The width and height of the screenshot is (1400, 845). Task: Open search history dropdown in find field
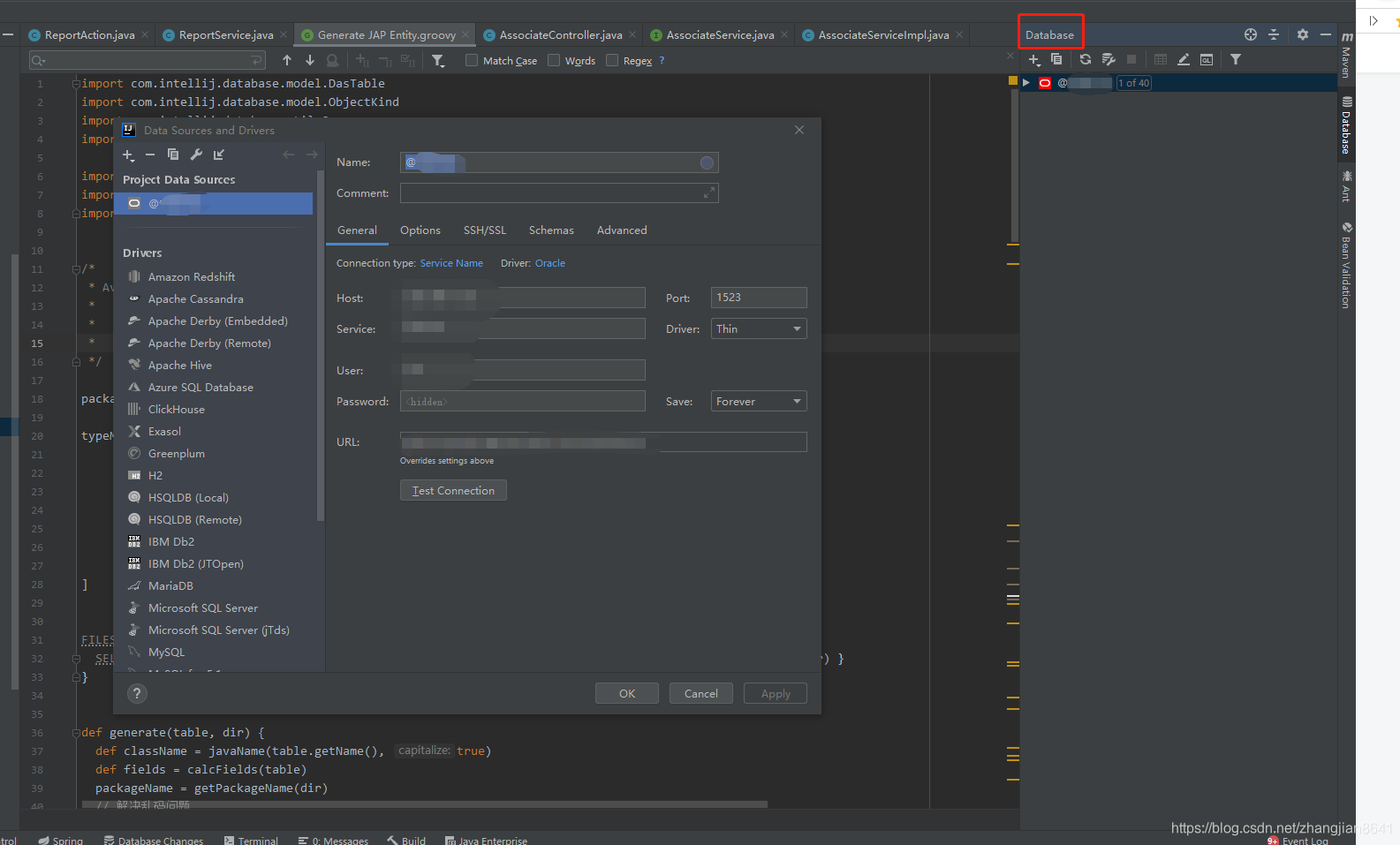click(38, 60)
